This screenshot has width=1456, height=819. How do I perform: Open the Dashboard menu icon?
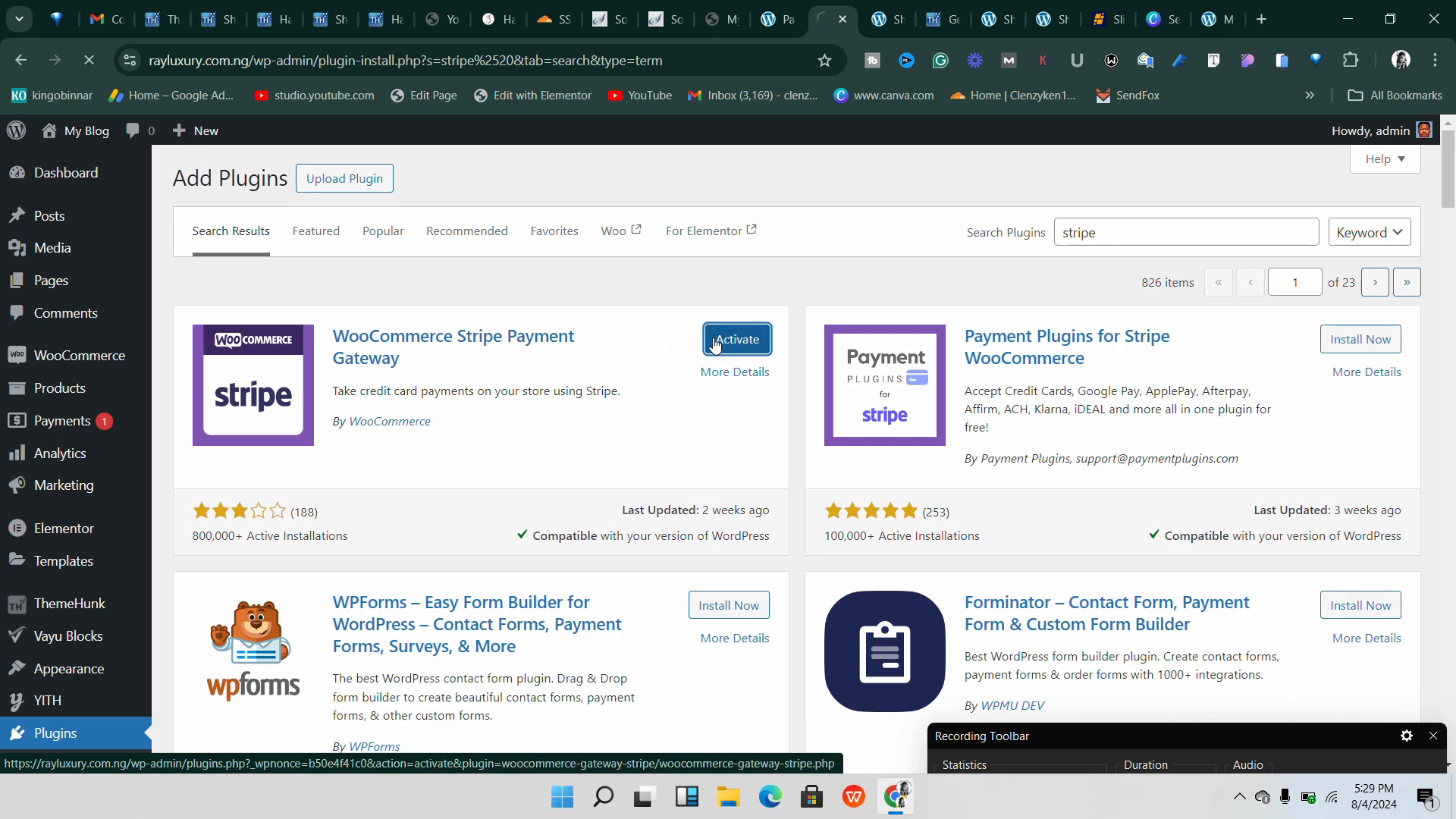coord(17,173)
